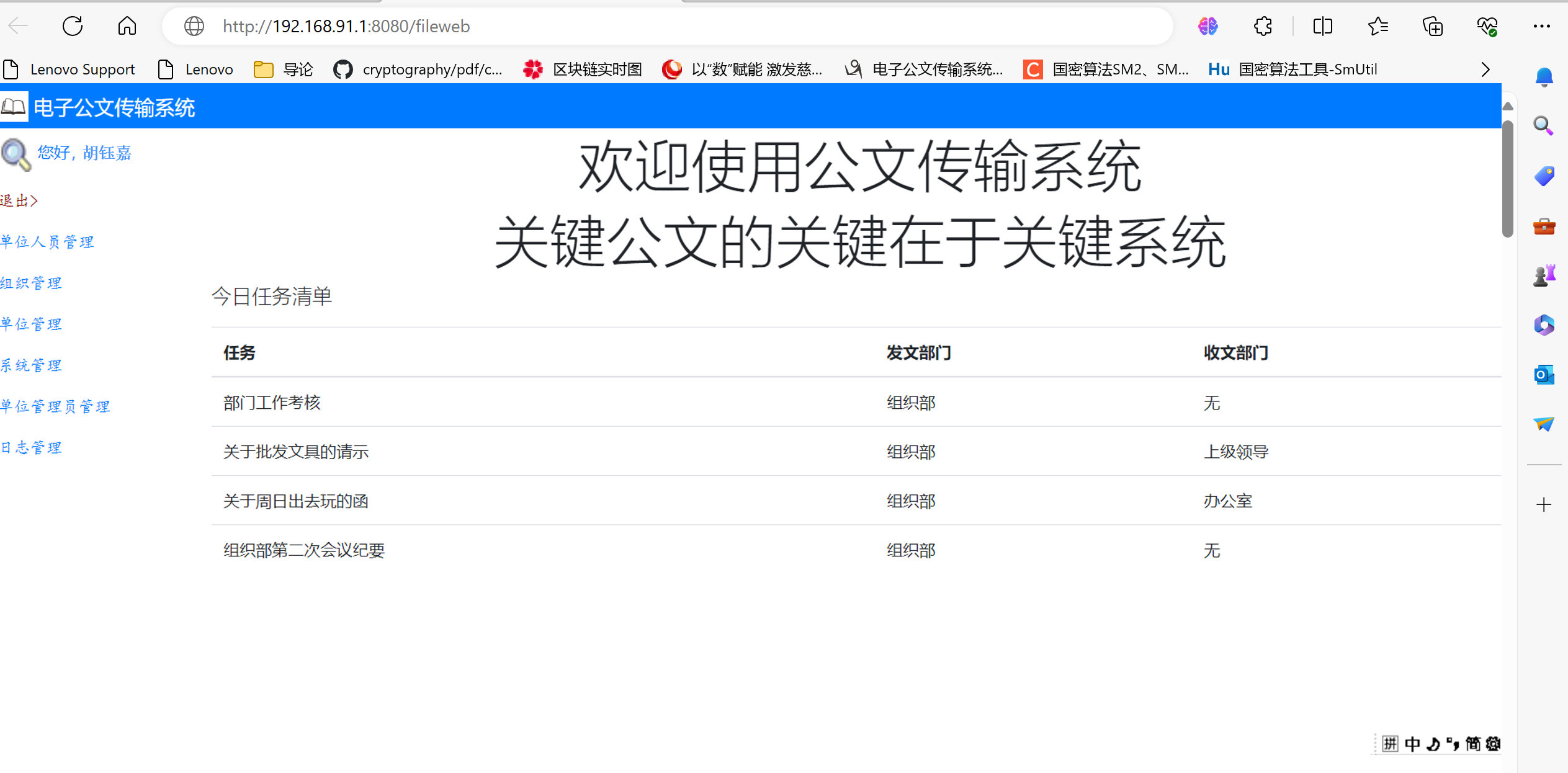
Task: Open the Outlook sidebar icon
Action: tap(1544, 375)
